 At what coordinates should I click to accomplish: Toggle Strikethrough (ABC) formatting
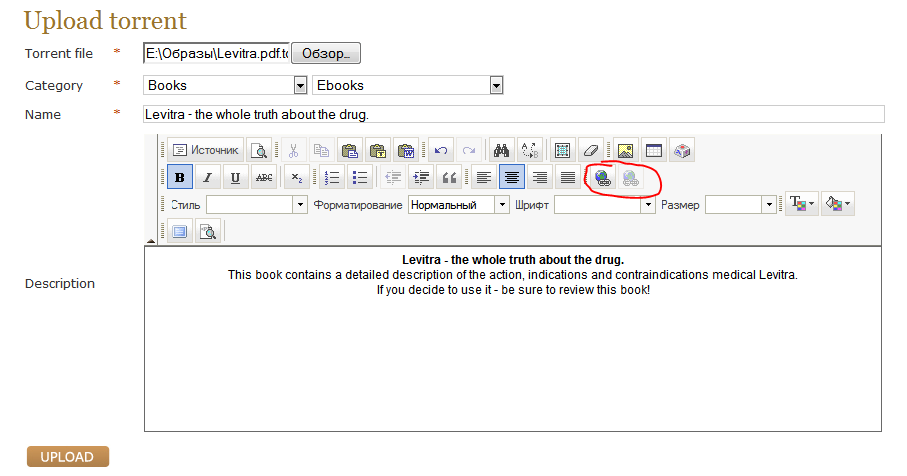point(264,177)
